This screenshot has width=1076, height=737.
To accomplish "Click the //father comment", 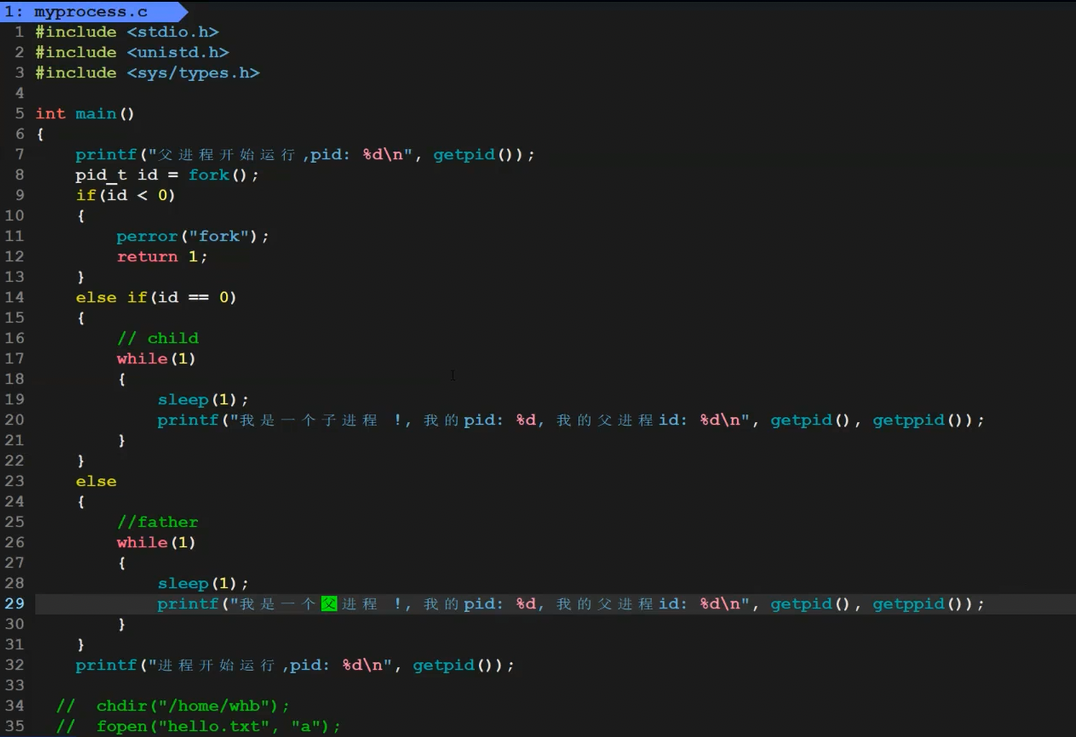I will [157, 522].
